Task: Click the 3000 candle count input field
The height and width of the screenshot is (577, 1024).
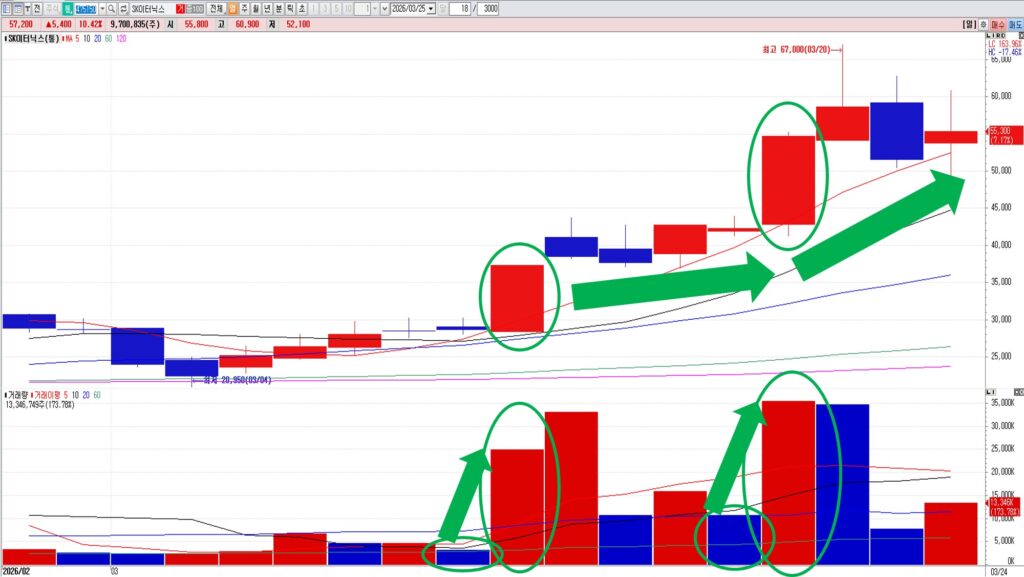Action: coord(488,8)
